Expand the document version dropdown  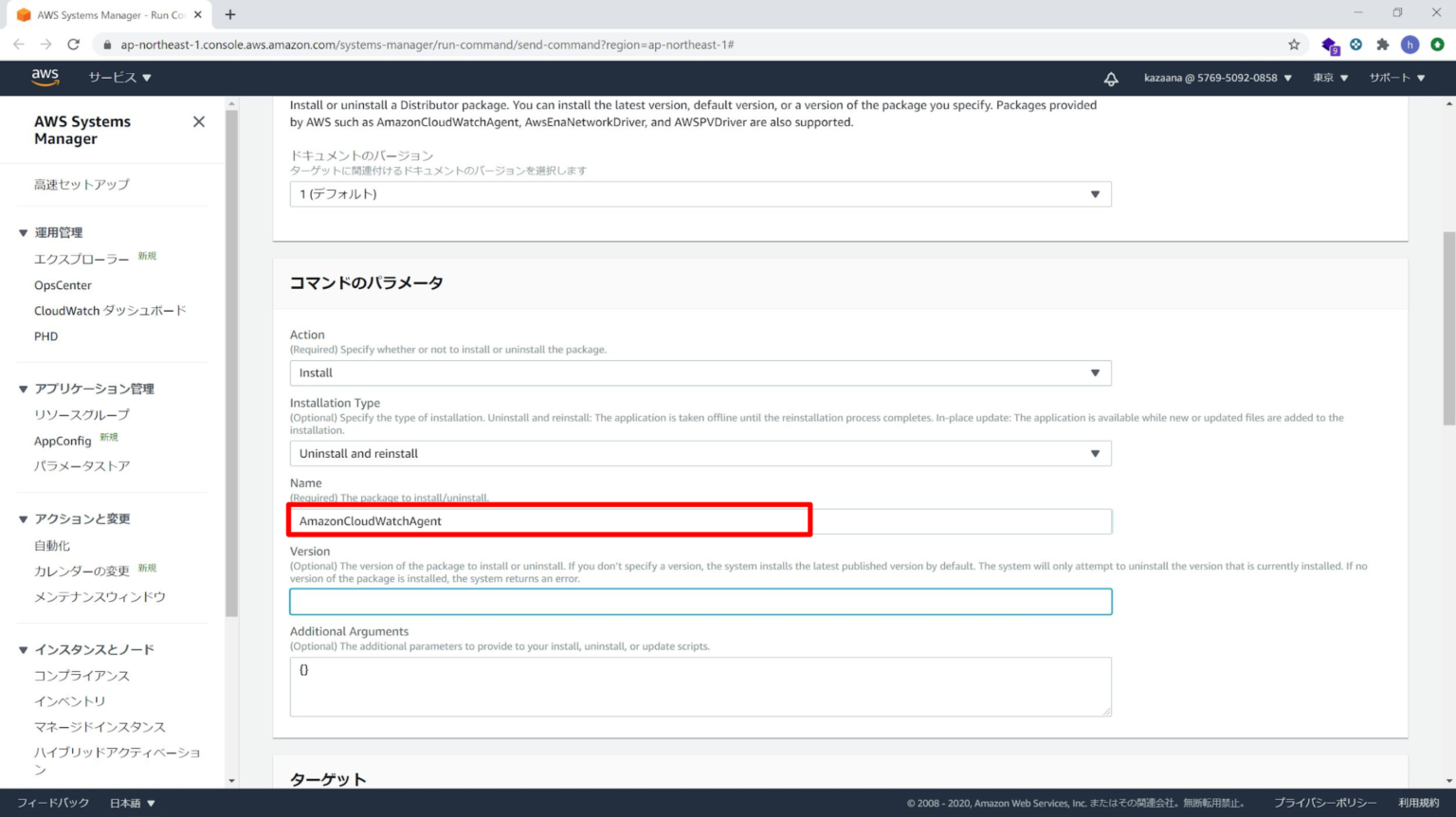coord(700,194)
